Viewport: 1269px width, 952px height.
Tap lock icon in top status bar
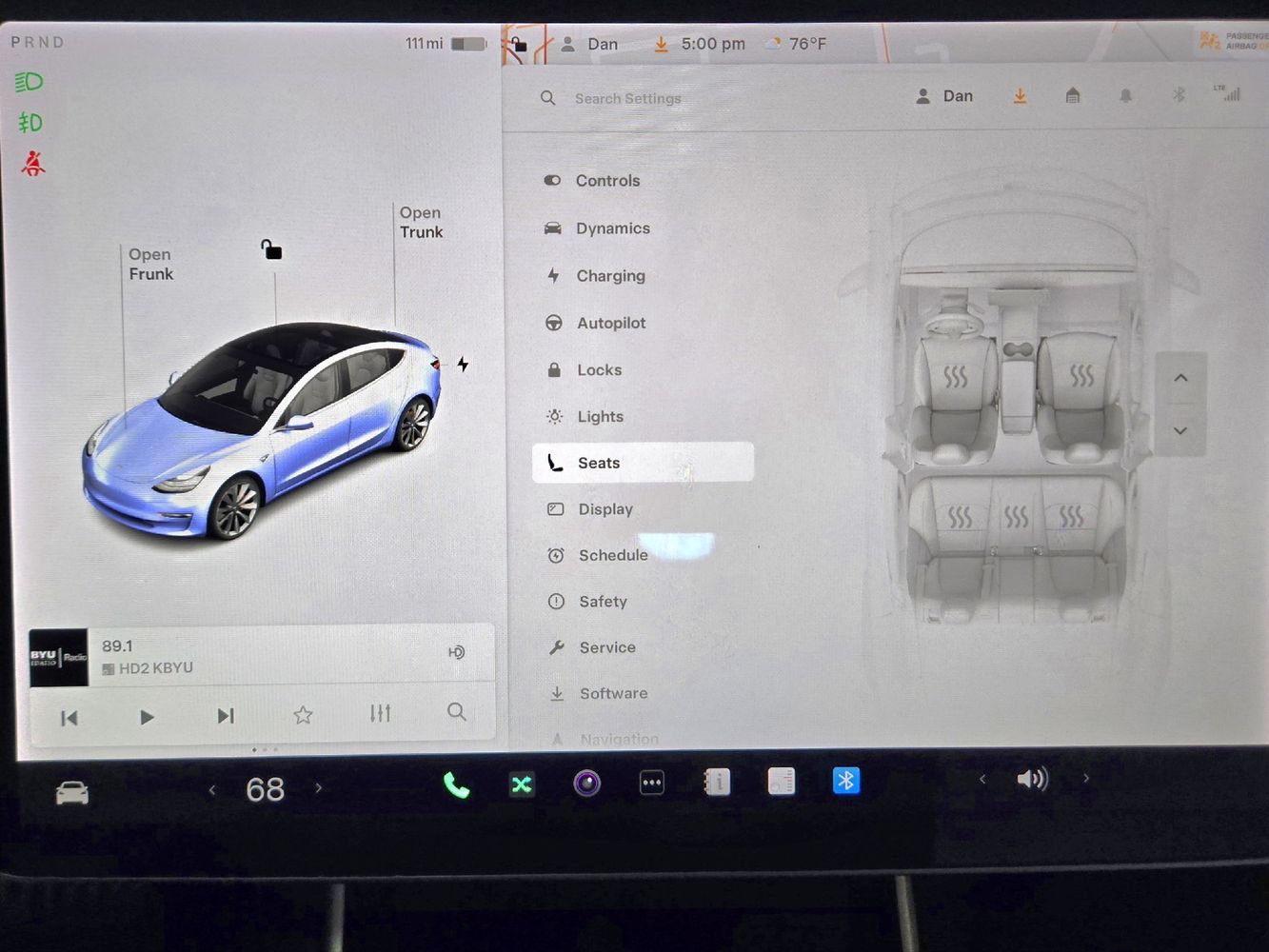[x=519, y=44]
